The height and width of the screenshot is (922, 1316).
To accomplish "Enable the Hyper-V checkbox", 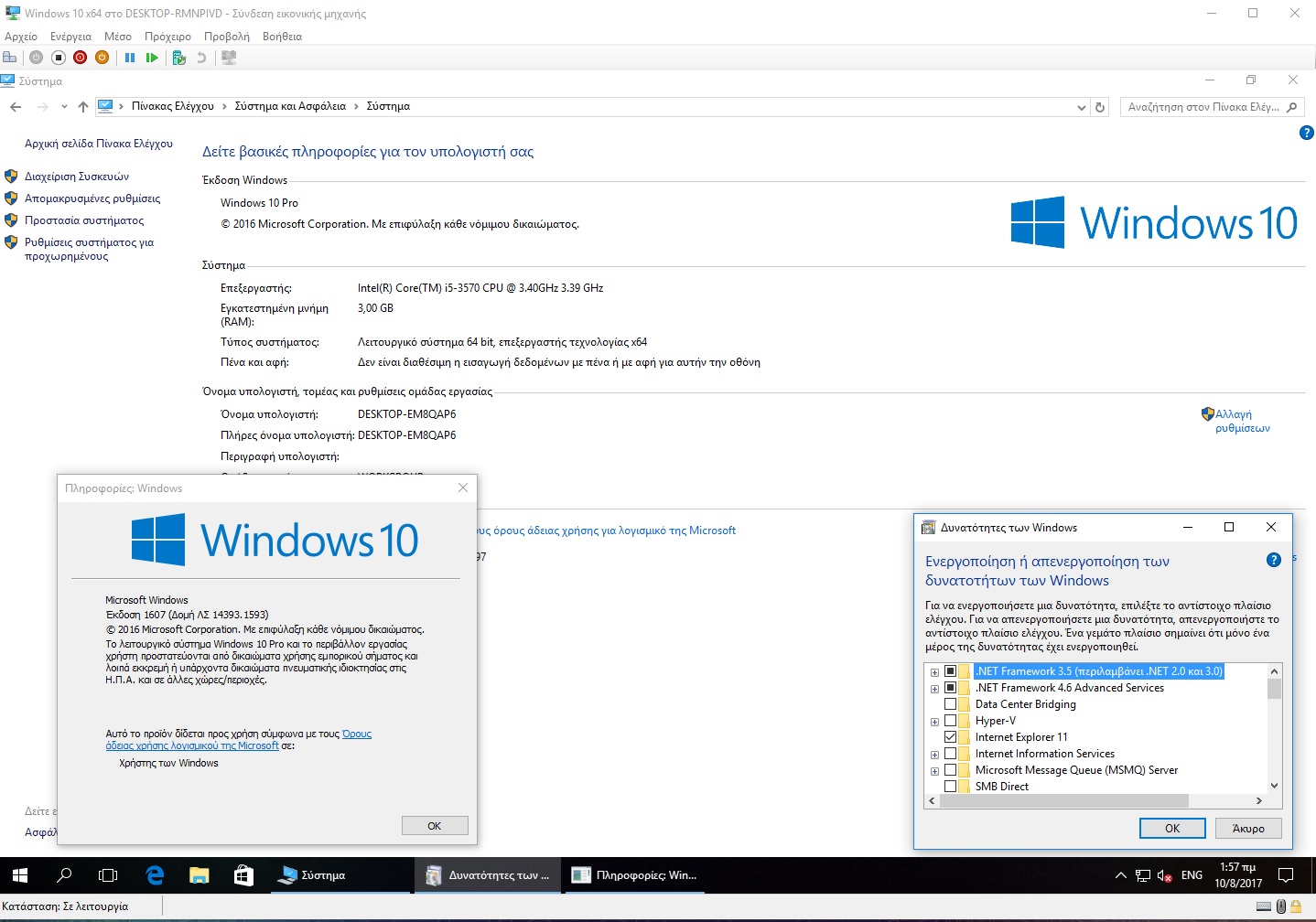I will coord(950,721).
